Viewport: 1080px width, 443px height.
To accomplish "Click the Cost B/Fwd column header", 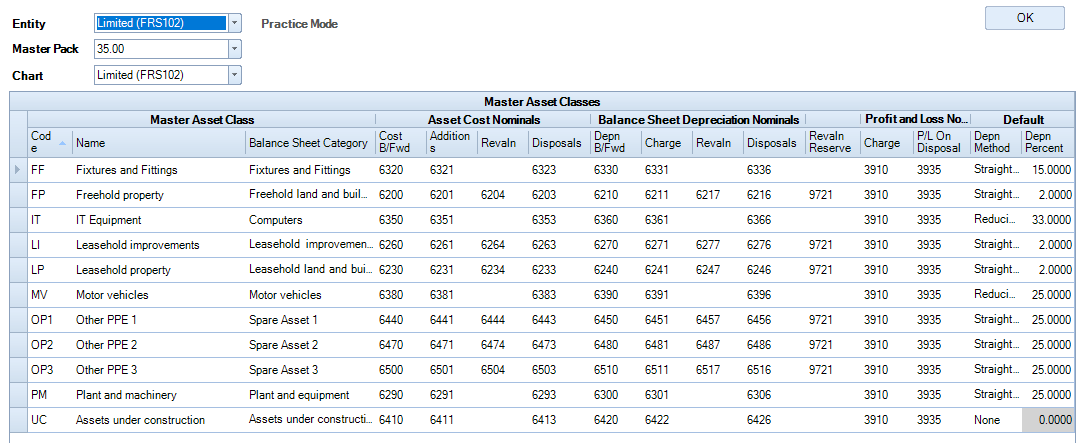I will tap(400, 142).
